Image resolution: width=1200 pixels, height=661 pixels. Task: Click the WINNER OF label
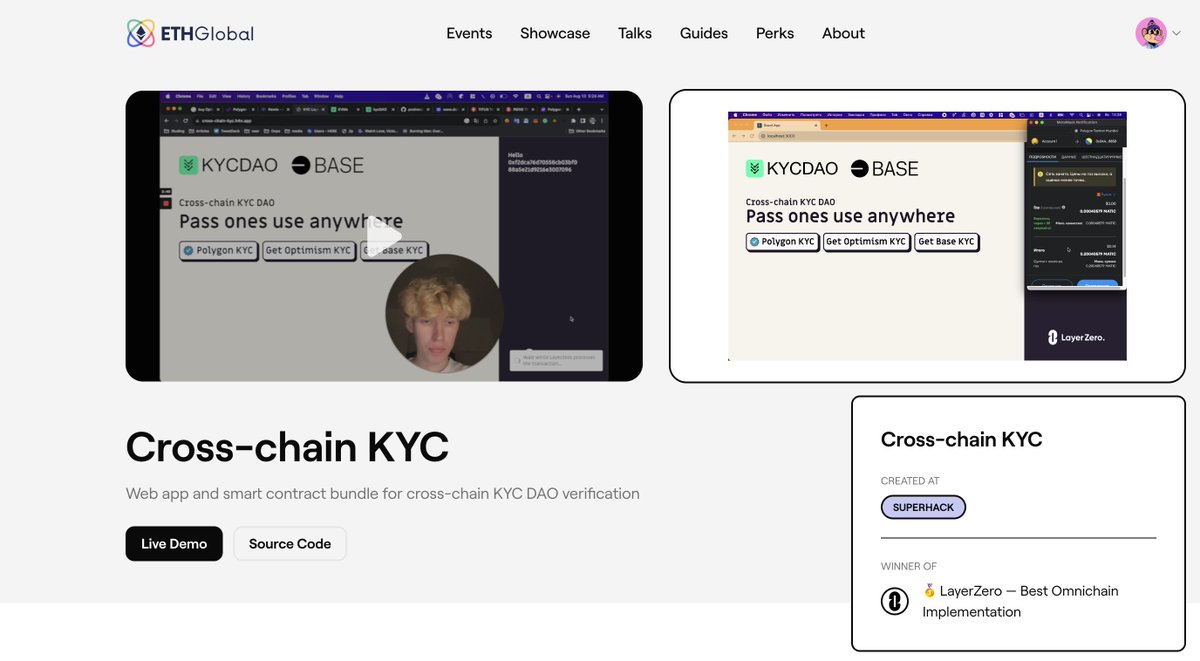909,566
